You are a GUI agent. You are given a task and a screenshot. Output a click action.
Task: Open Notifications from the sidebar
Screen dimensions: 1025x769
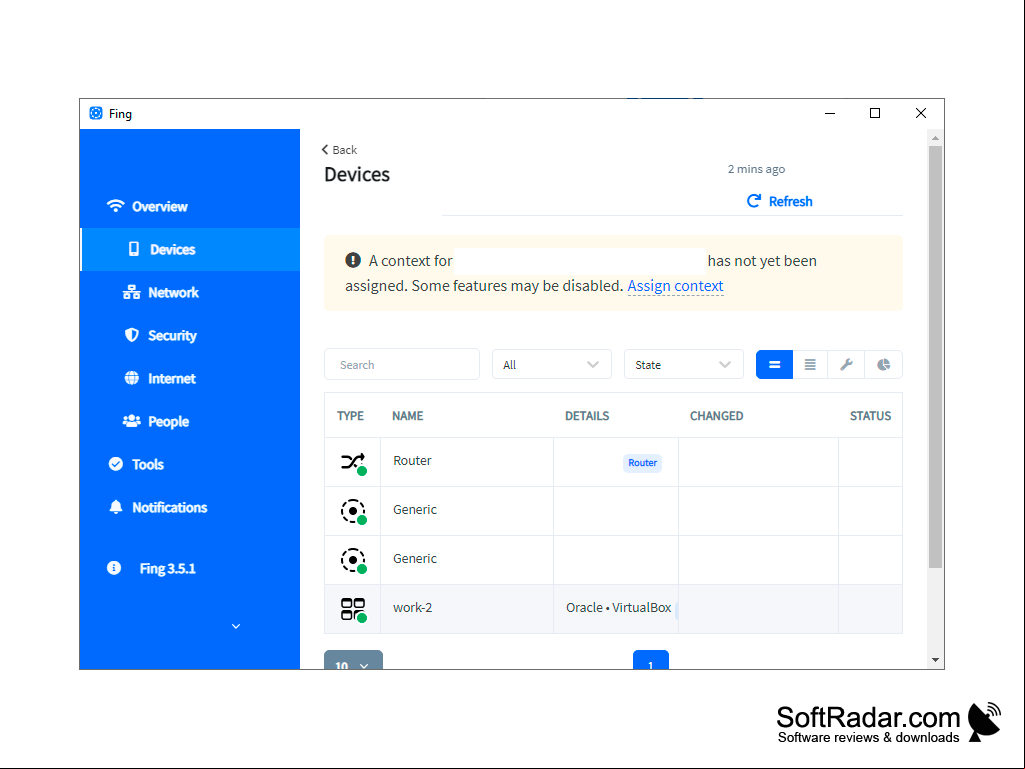[169, 507]
